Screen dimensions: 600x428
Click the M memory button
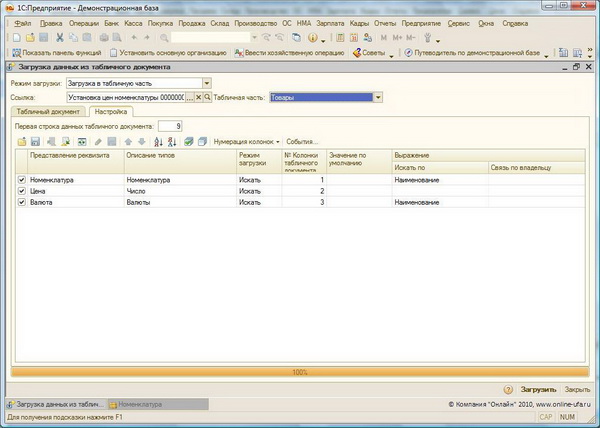(384, 37)
